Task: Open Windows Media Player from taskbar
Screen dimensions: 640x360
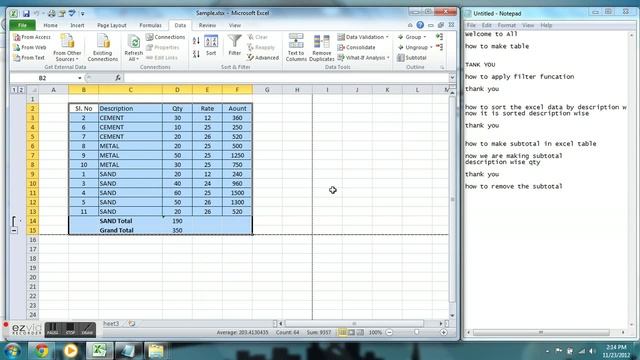Action: click(x=70, y=351)
